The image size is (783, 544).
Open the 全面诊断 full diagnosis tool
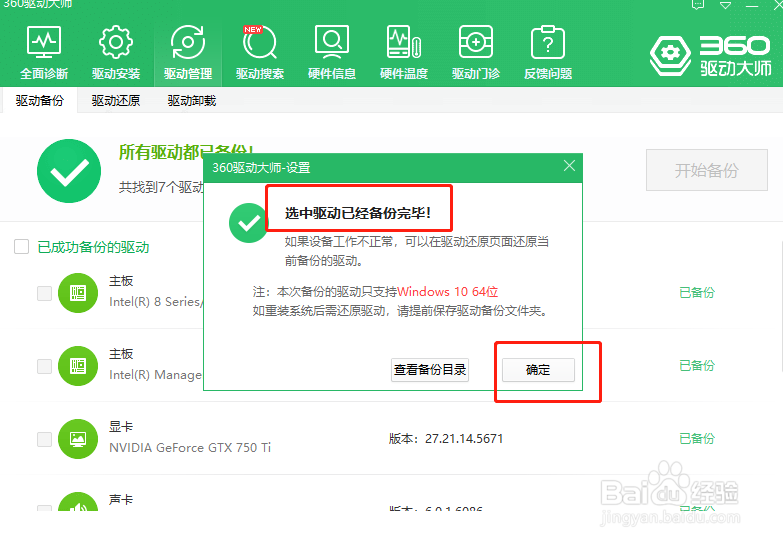tap(44, 53)
